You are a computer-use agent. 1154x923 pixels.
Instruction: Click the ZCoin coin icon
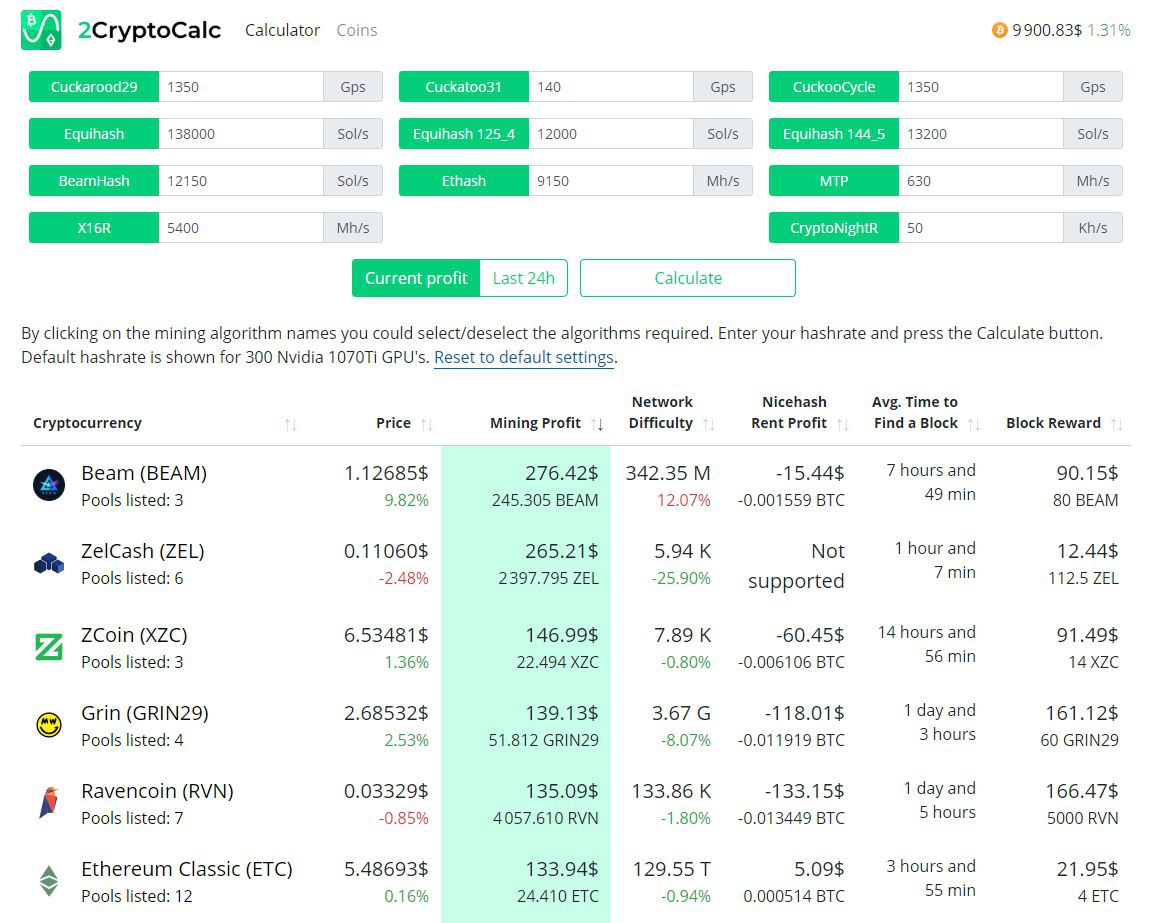coord(48,648)
